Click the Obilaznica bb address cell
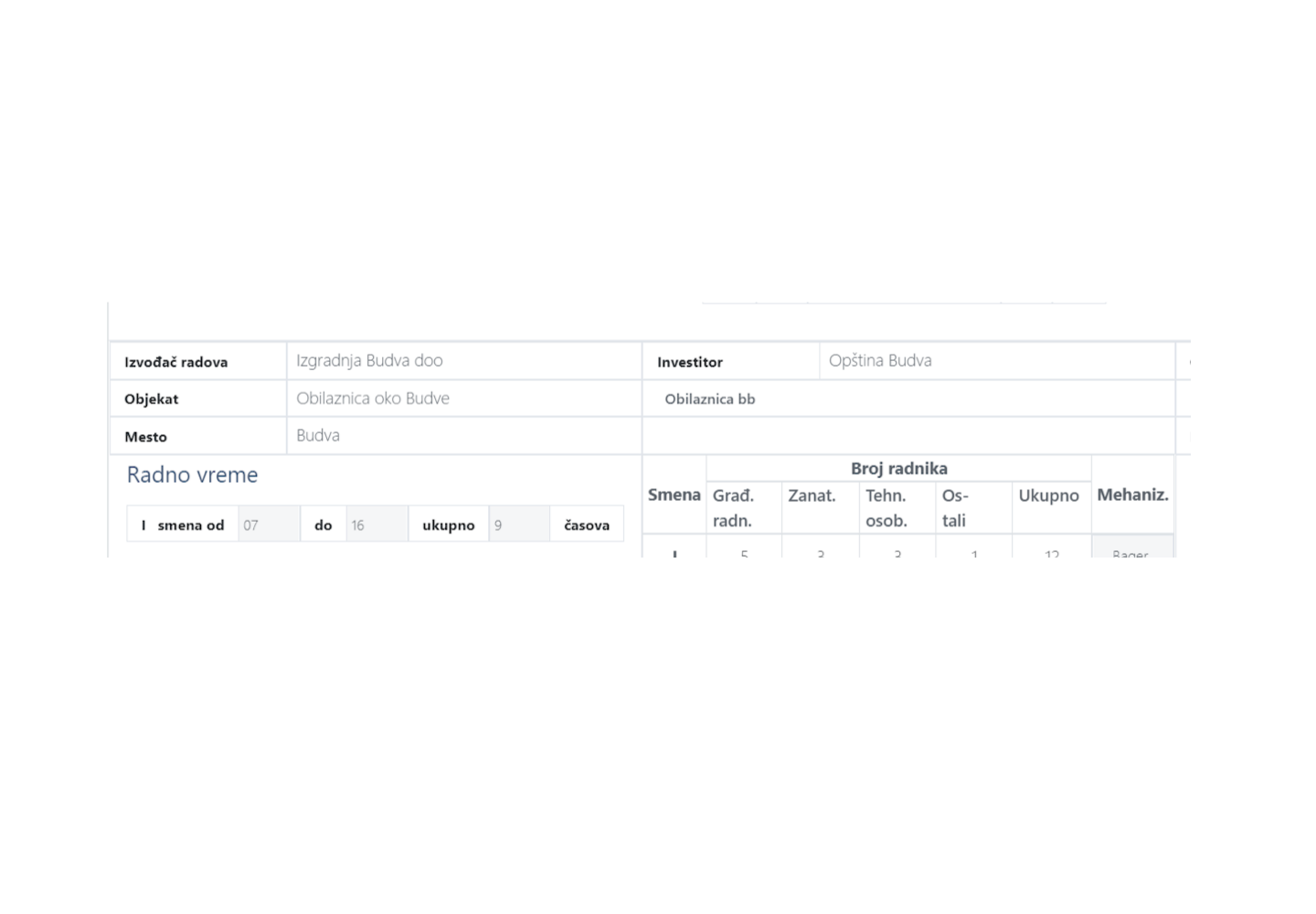1316x914 pixels. pos(710,399)
